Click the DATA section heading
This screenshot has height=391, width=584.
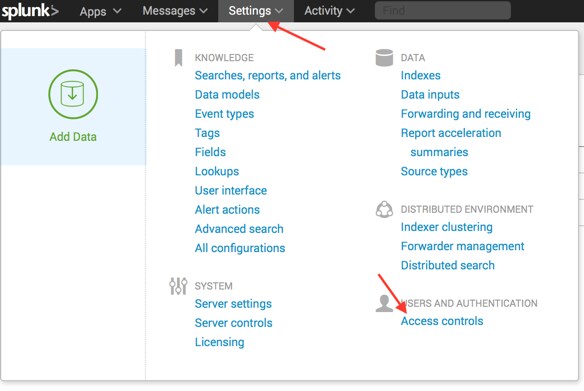[413, 58]
